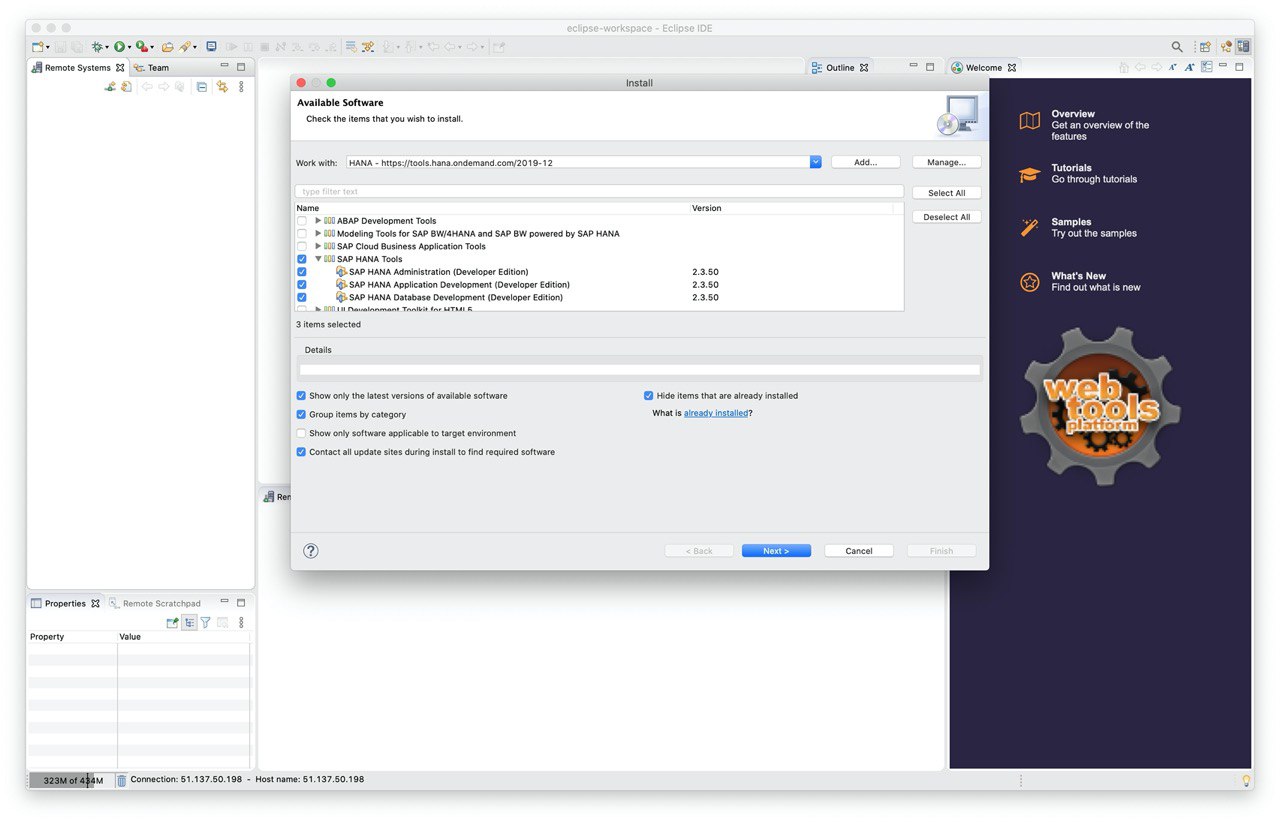The height and width of the screenshot is (822, 1280).
Task: Click the Reduce font size icon in Welcome
Action: coord(1172,67)
